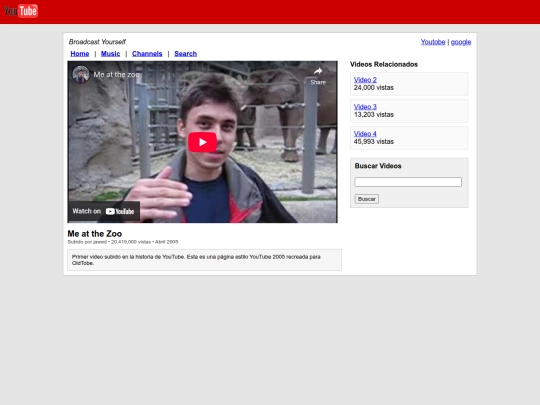Click the '45,993 vistas' text
The image size is (540, 405).
click(x=374, y=142)
